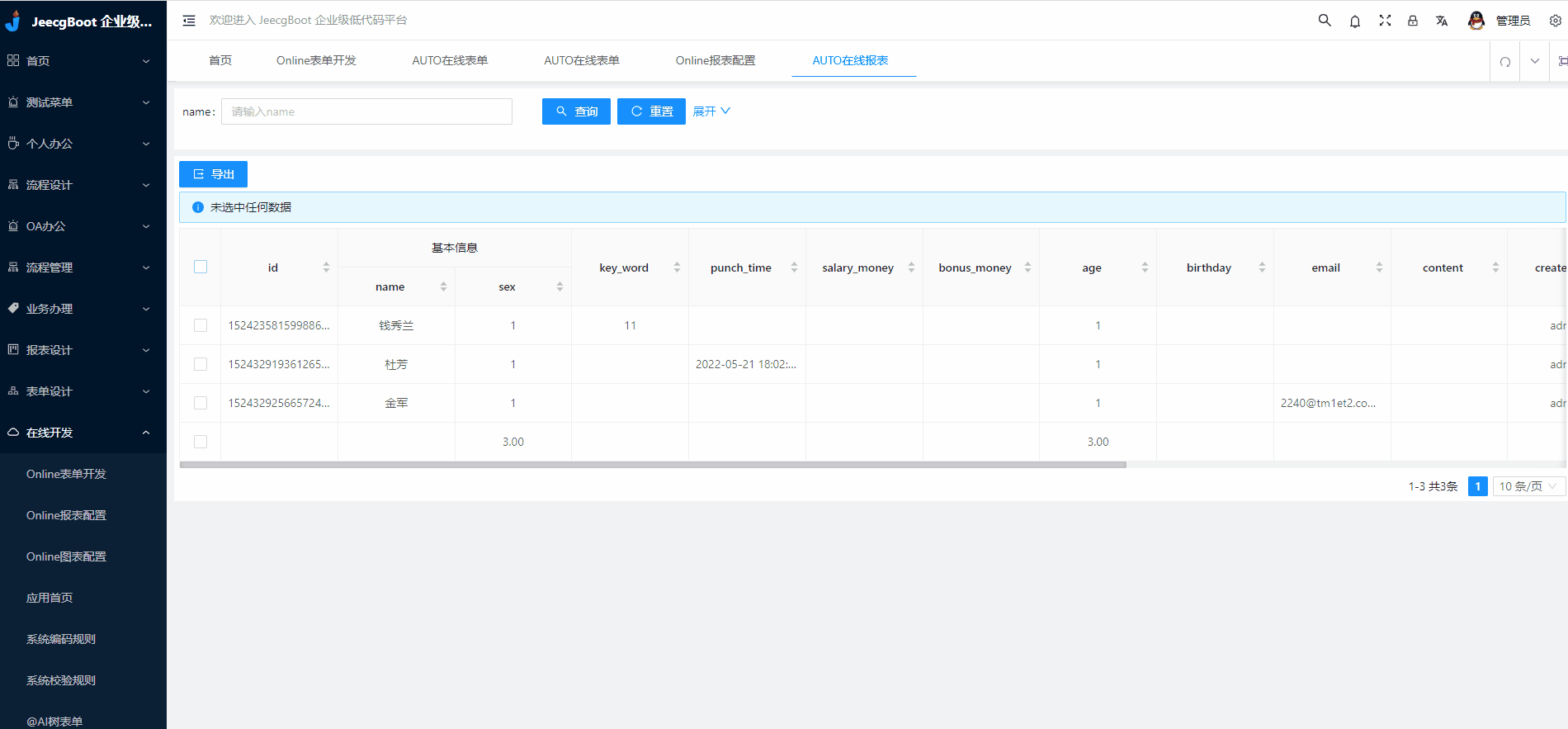Switch to the 首页 tab
The image size is (1568, 729).
click(x=220, y=60)
